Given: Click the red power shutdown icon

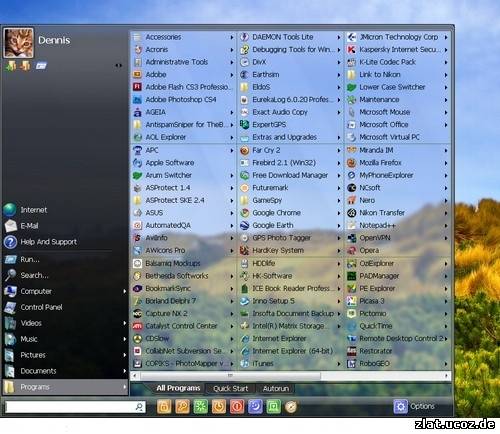Looking at the screenshot, I should click(x=237, y=406).
